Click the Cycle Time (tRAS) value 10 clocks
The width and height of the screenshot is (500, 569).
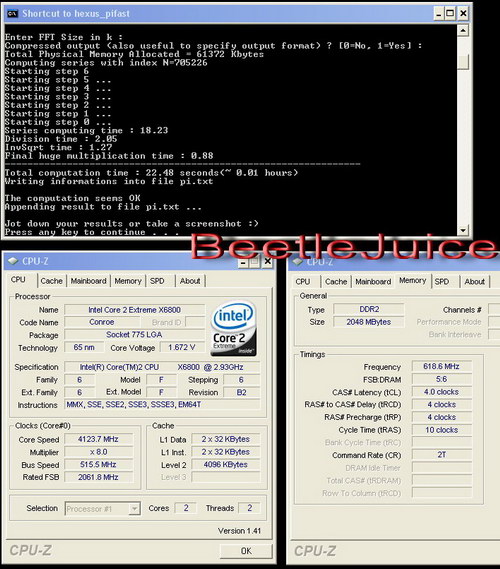coord(442,430)
